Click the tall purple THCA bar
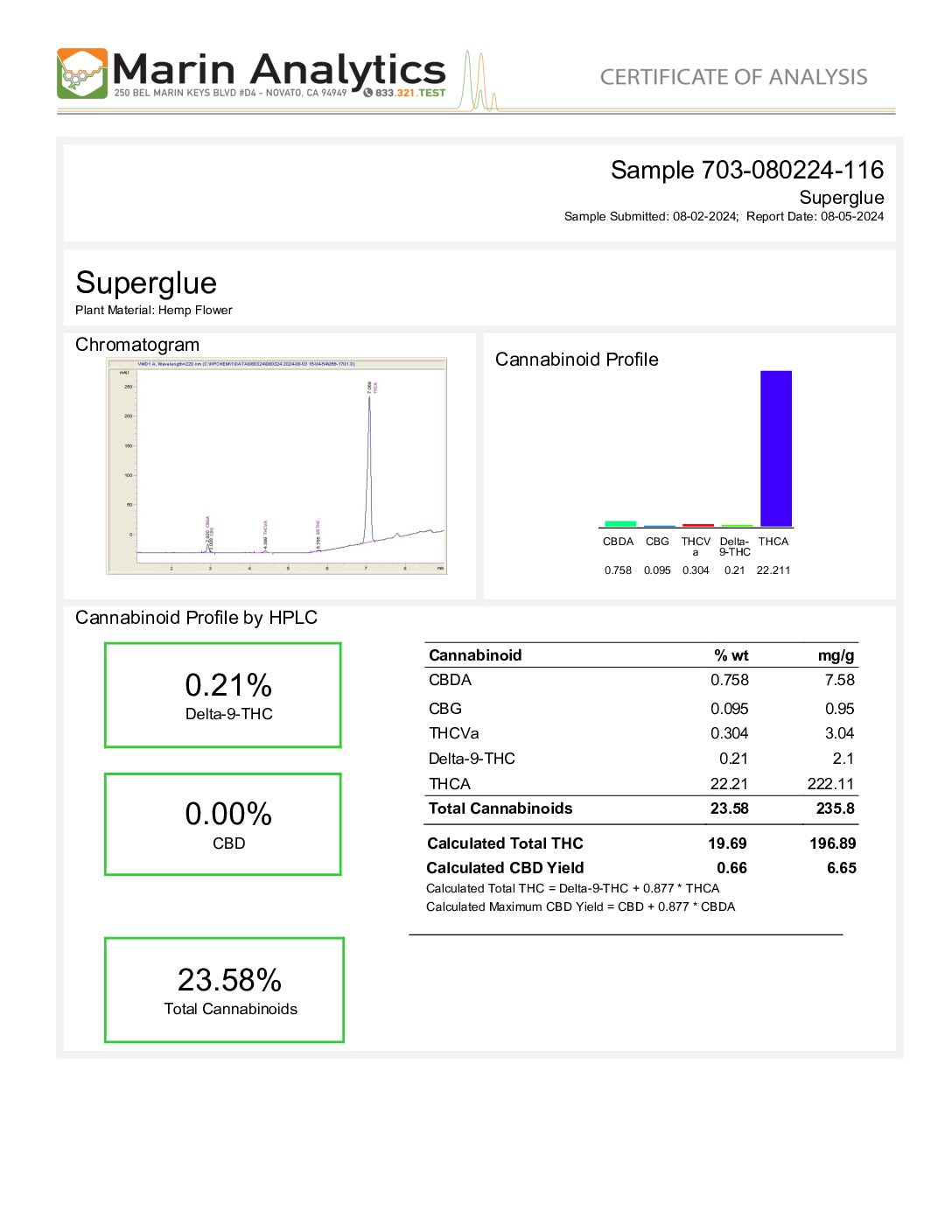This screenshot has height=1232, width=952. (776, 448)
